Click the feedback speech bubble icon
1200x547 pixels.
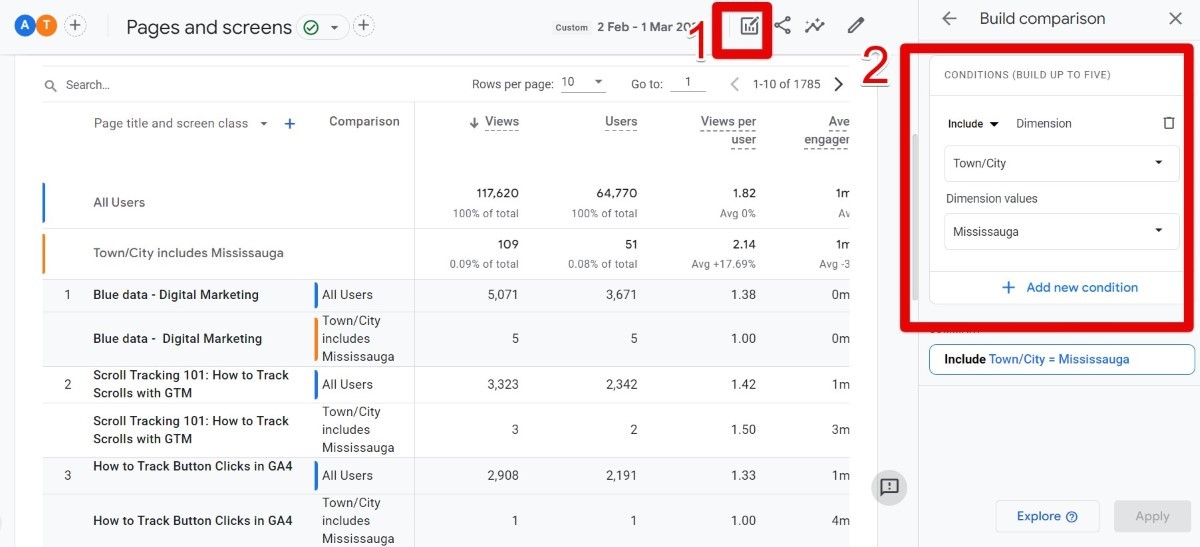(890, 487)
